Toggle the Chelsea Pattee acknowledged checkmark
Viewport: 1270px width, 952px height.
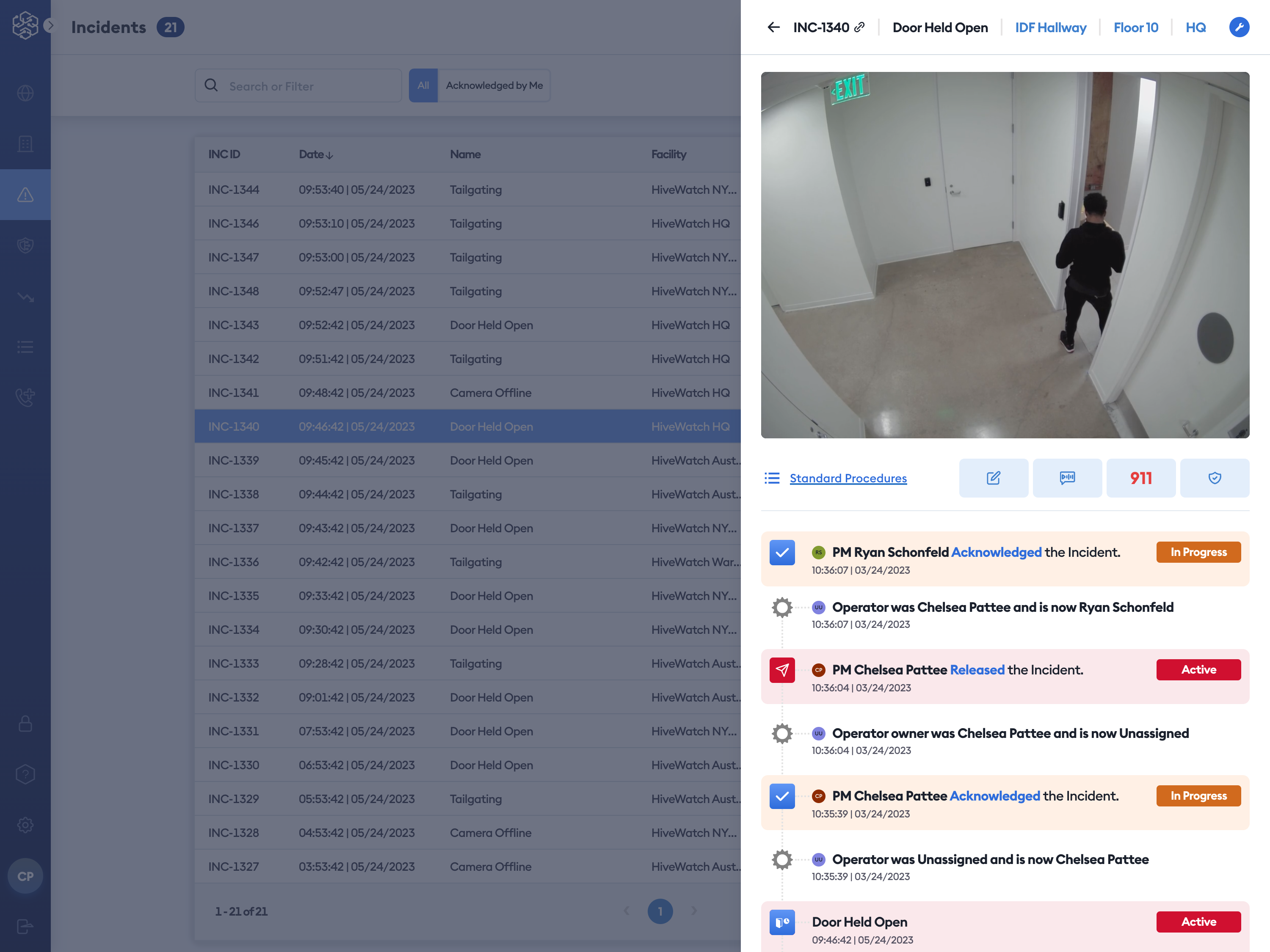coord(782,796)
